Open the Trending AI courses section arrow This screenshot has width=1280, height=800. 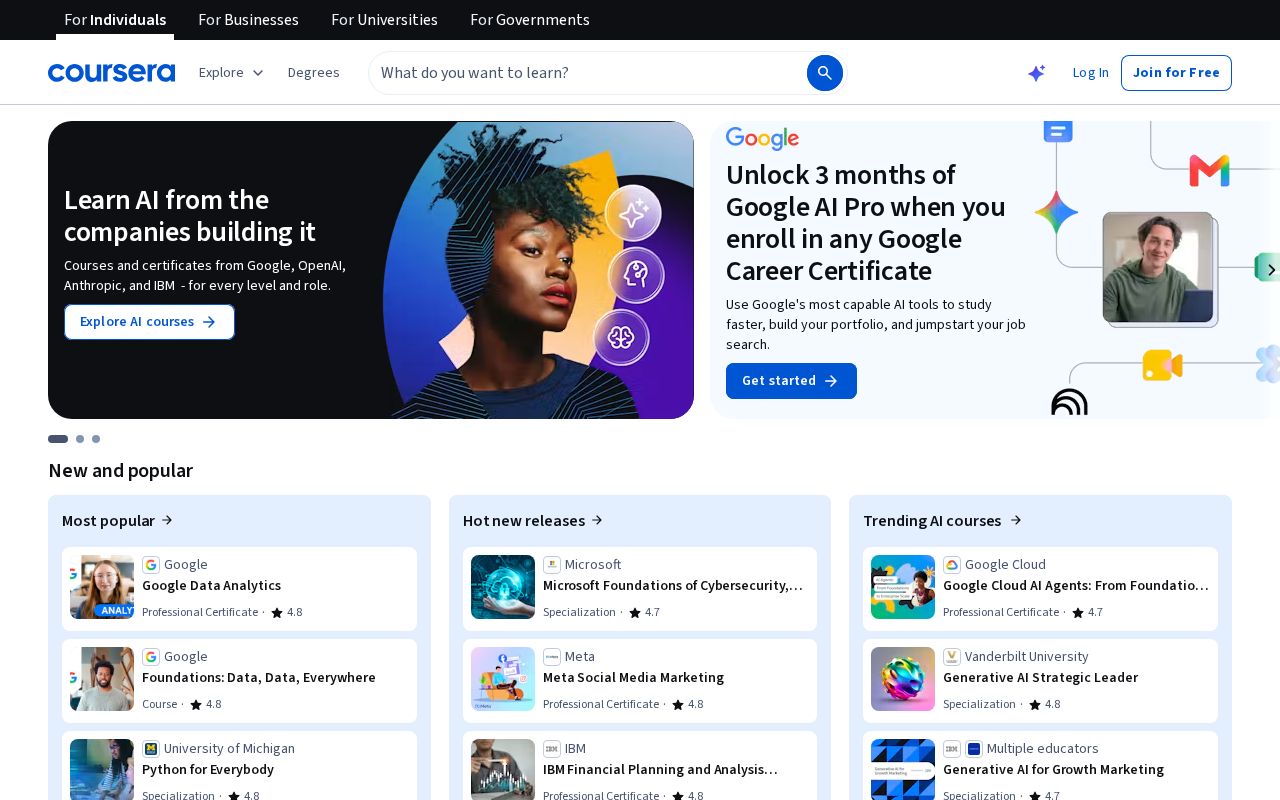tap(942, 520)
